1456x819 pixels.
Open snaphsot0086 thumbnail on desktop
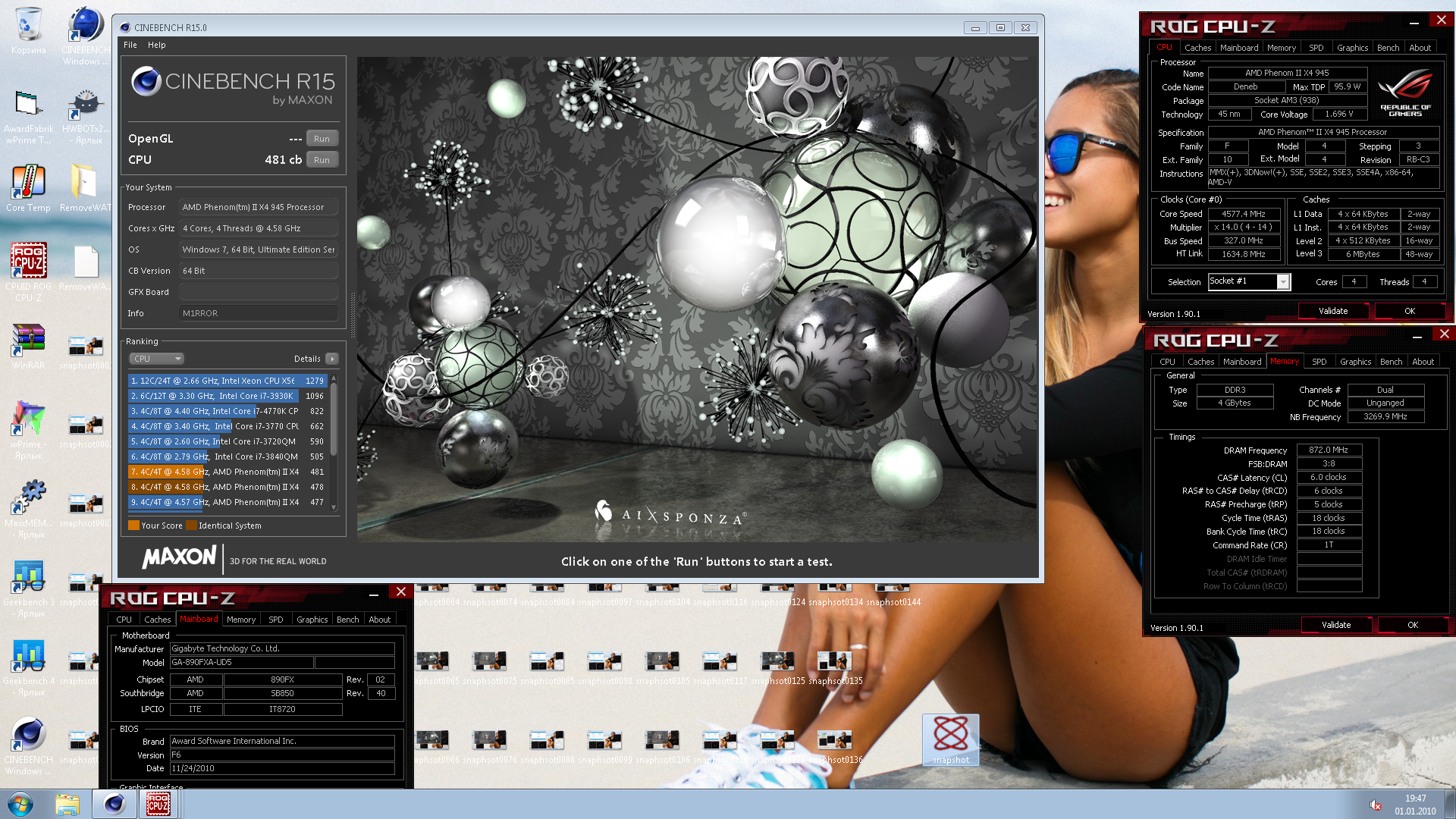click(x=547, y=746)
